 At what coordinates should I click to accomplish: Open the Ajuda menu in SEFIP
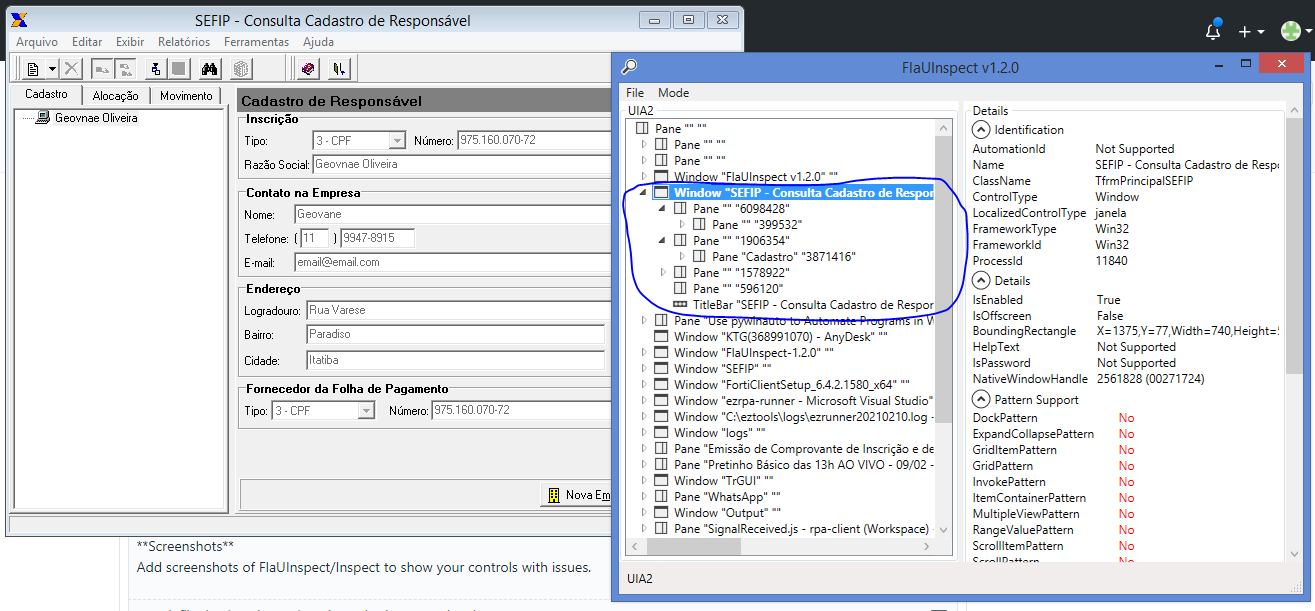(x=318, y=42)
